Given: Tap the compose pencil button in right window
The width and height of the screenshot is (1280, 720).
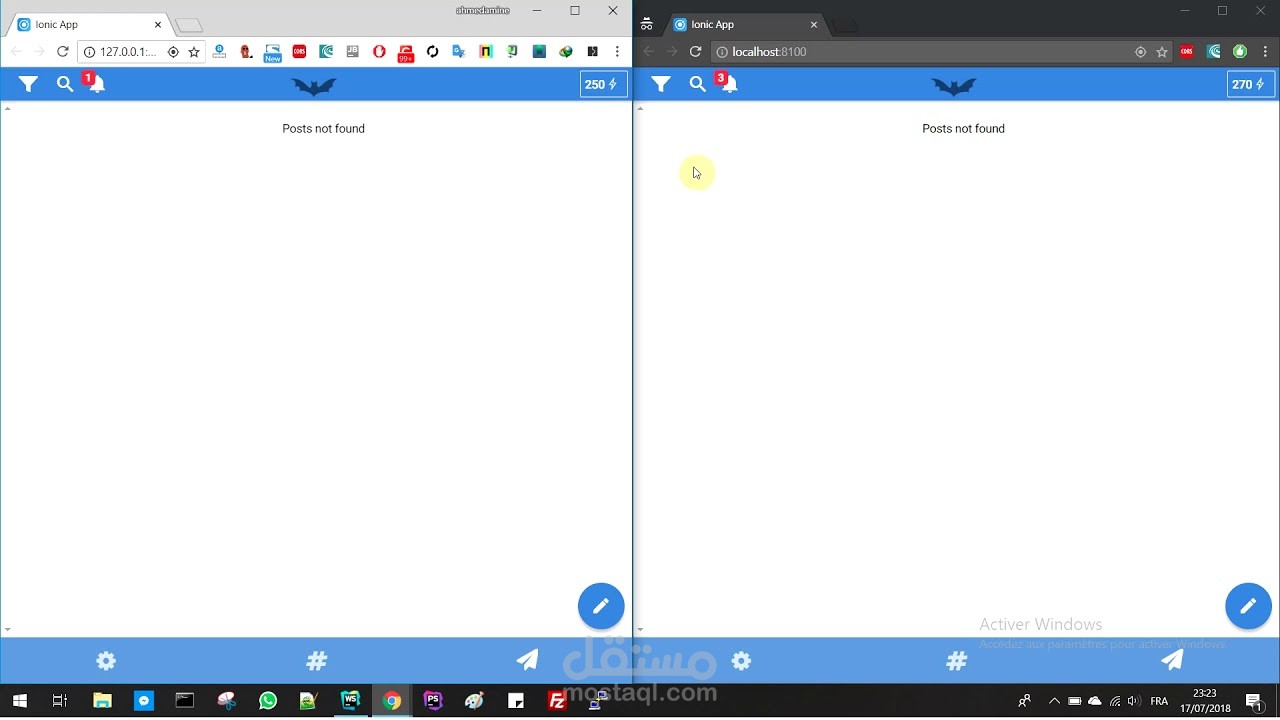Looking at the screenshot, I should [1248, 606].
